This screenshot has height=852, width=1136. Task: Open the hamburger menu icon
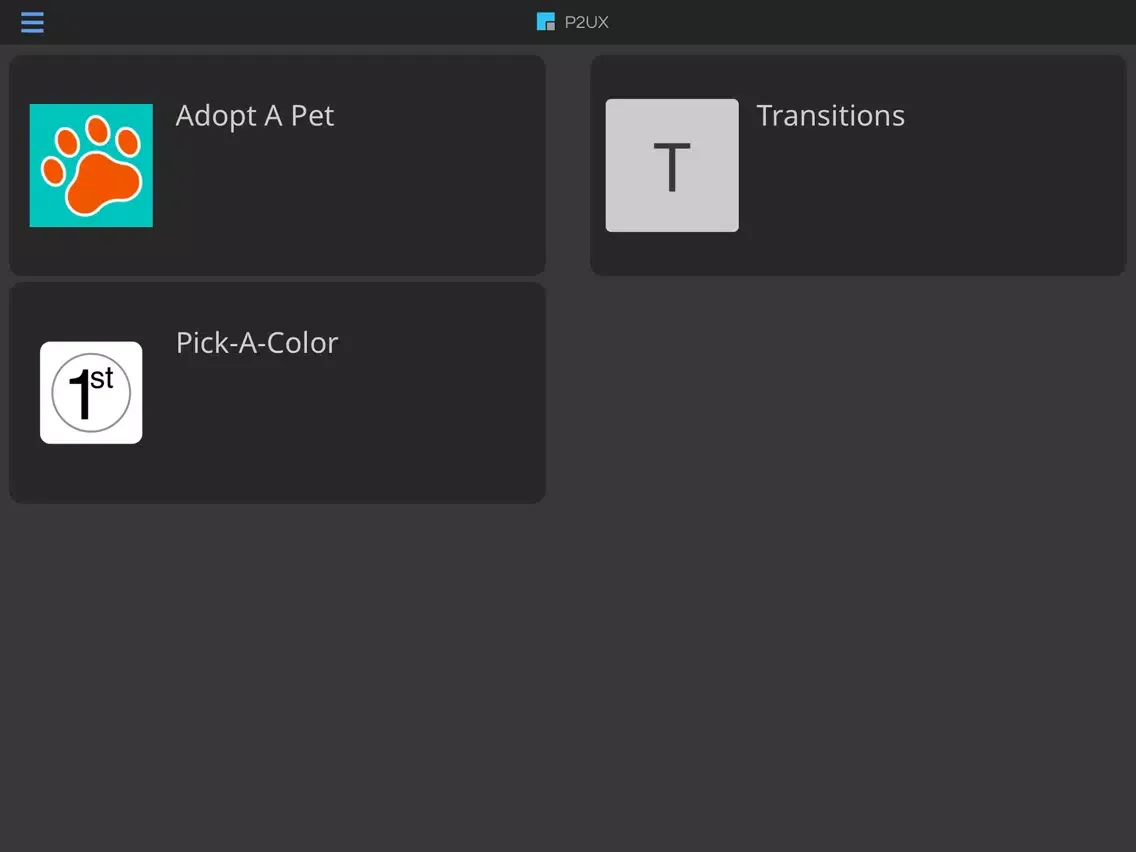32,22
